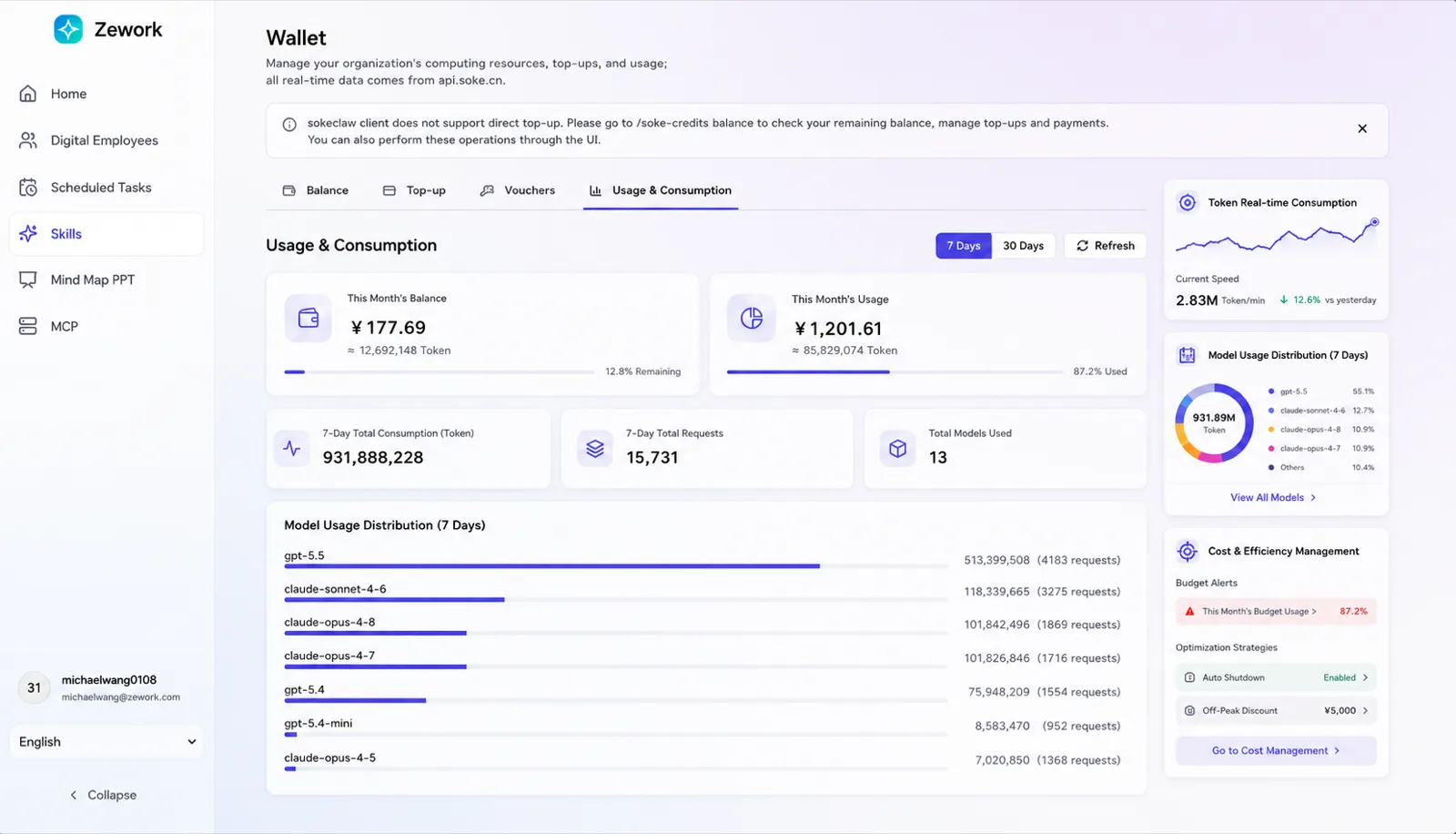This screenshot has height=834, width=1456.
Task: Expand This Month's Budget Usage alert
Action: pos(1276,612)
